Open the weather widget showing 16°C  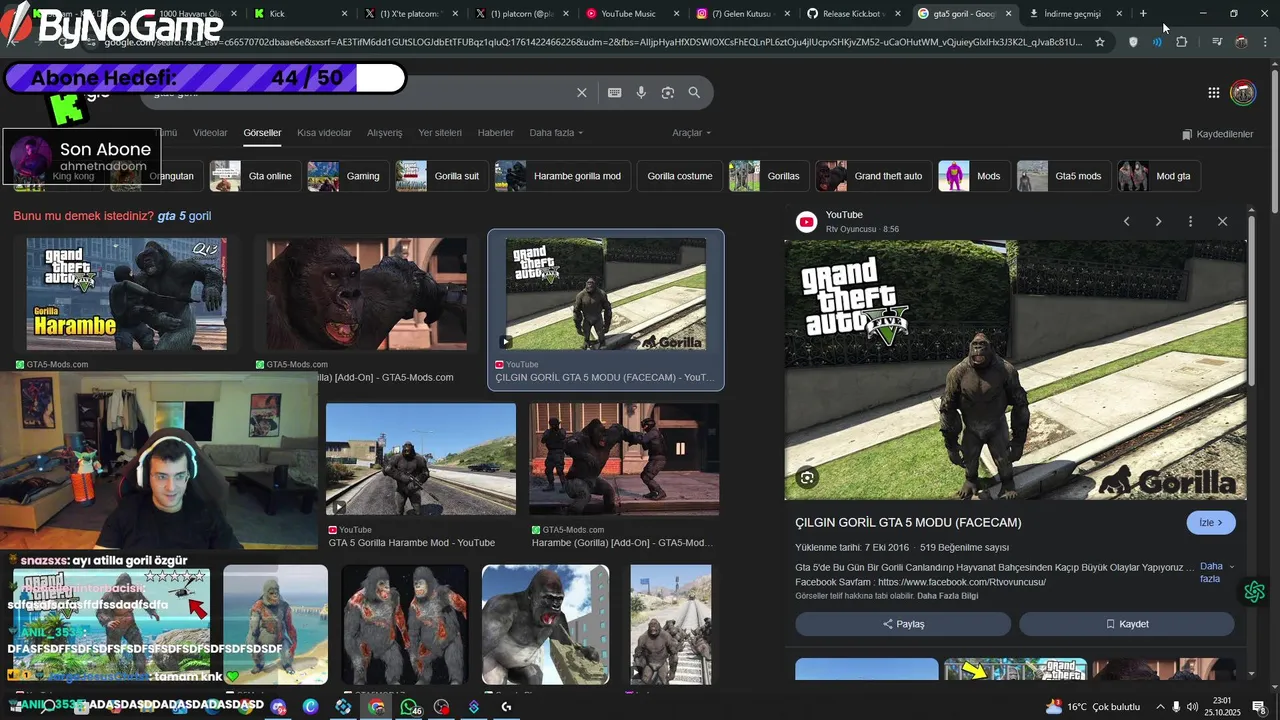pyautogui.click(x=1092, y=707)
